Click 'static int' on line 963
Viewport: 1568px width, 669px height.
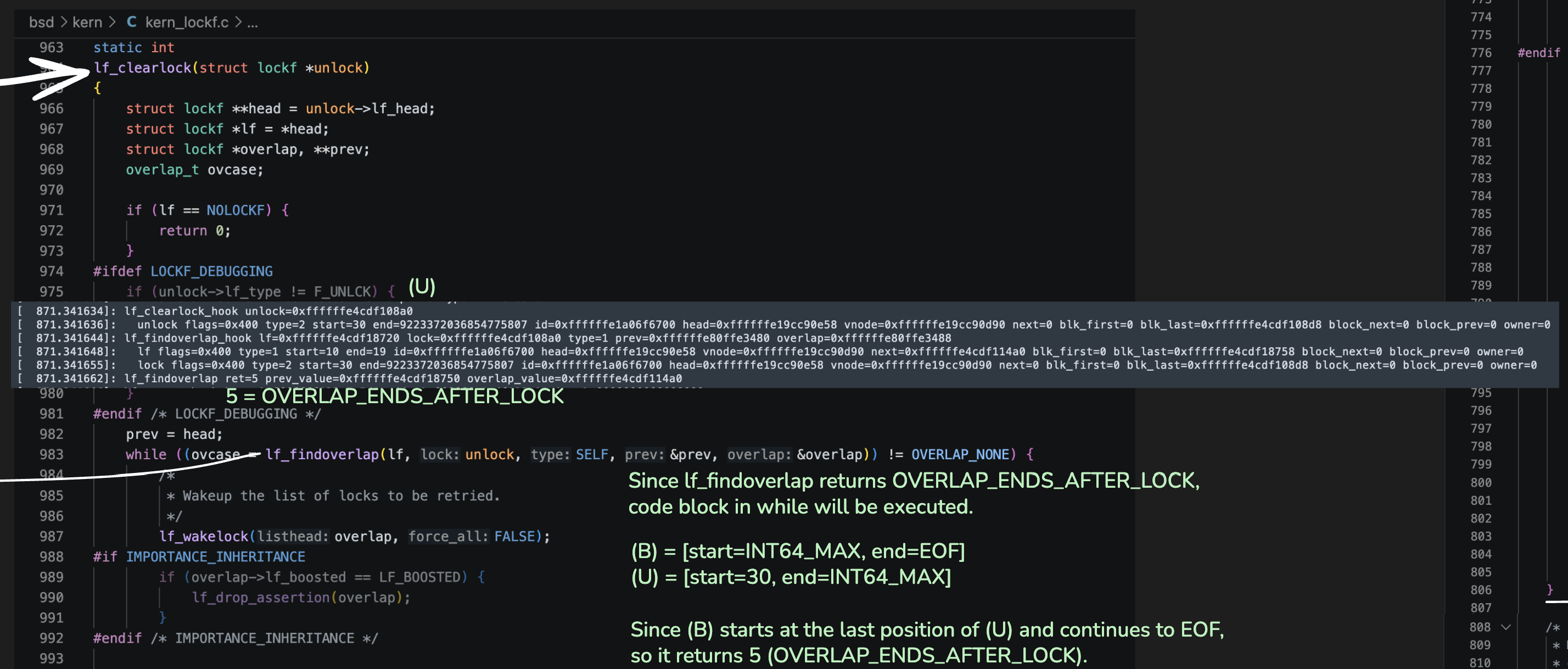[x=134, y=47]
